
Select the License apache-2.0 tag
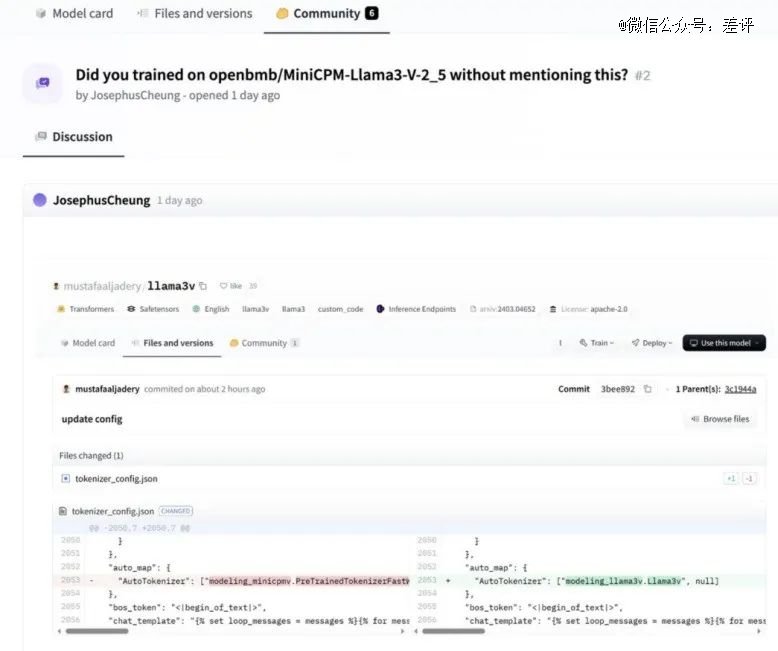(x=588, y=309)
